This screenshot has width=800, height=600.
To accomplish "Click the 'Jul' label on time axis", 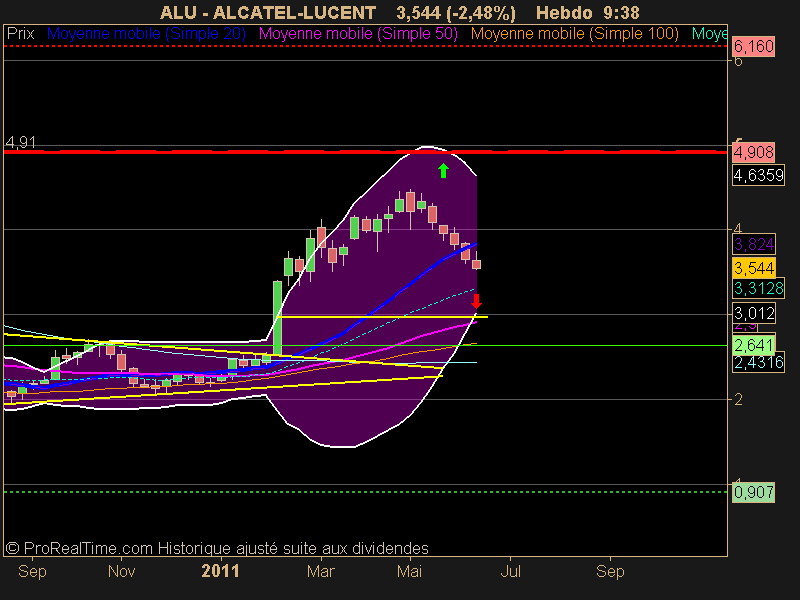I will (510, 571).
